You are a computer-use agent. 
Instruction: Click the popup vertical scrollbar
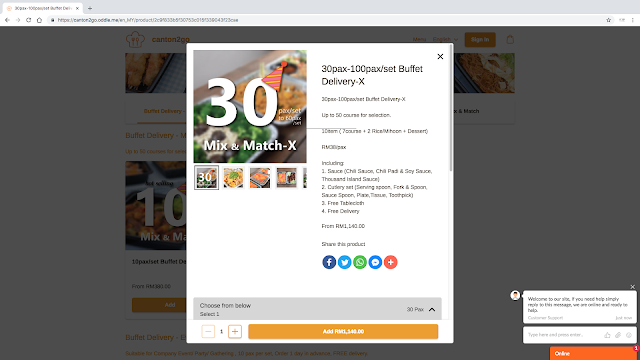(451, 109)
